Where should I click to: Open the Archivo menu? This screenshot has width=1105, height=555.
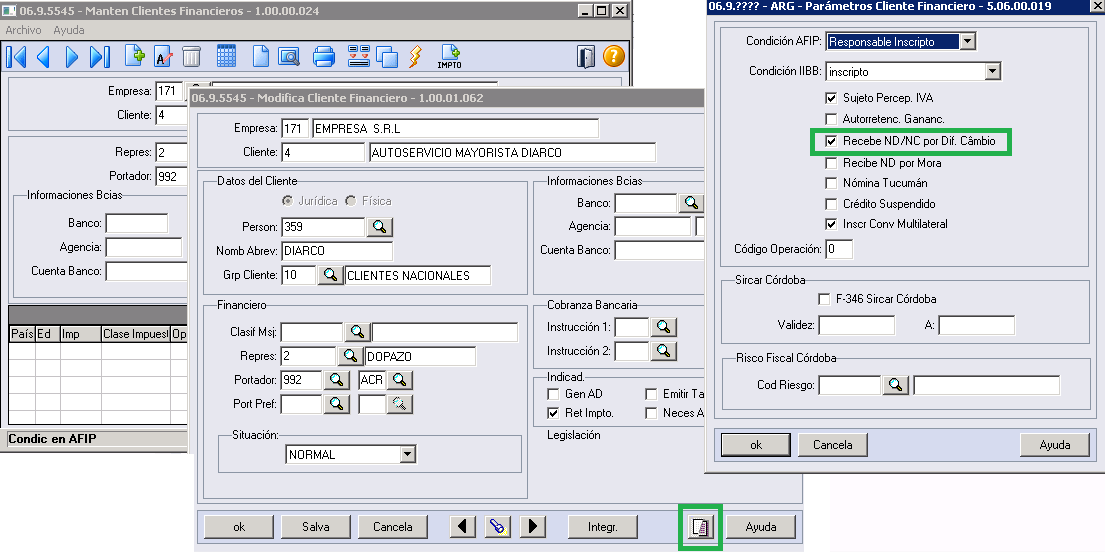point(23,30)
